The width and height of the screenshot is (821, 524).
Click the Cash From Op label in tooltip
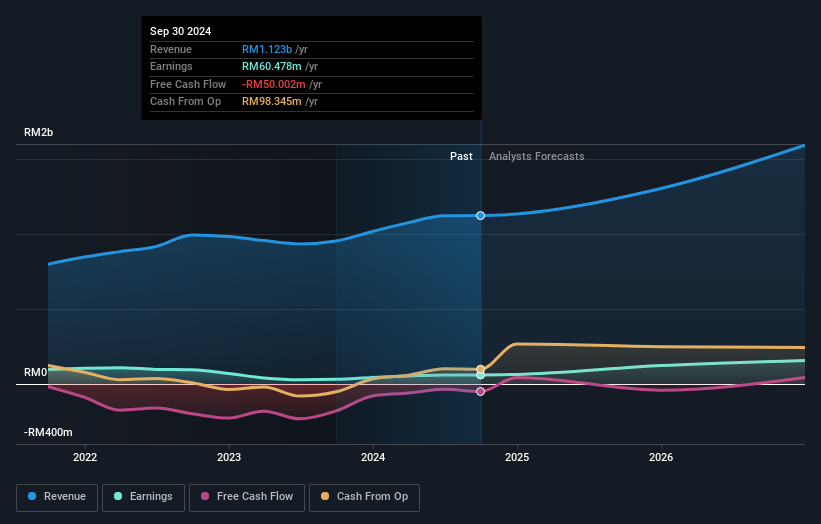pyautogui.click(x=185, y=102)
